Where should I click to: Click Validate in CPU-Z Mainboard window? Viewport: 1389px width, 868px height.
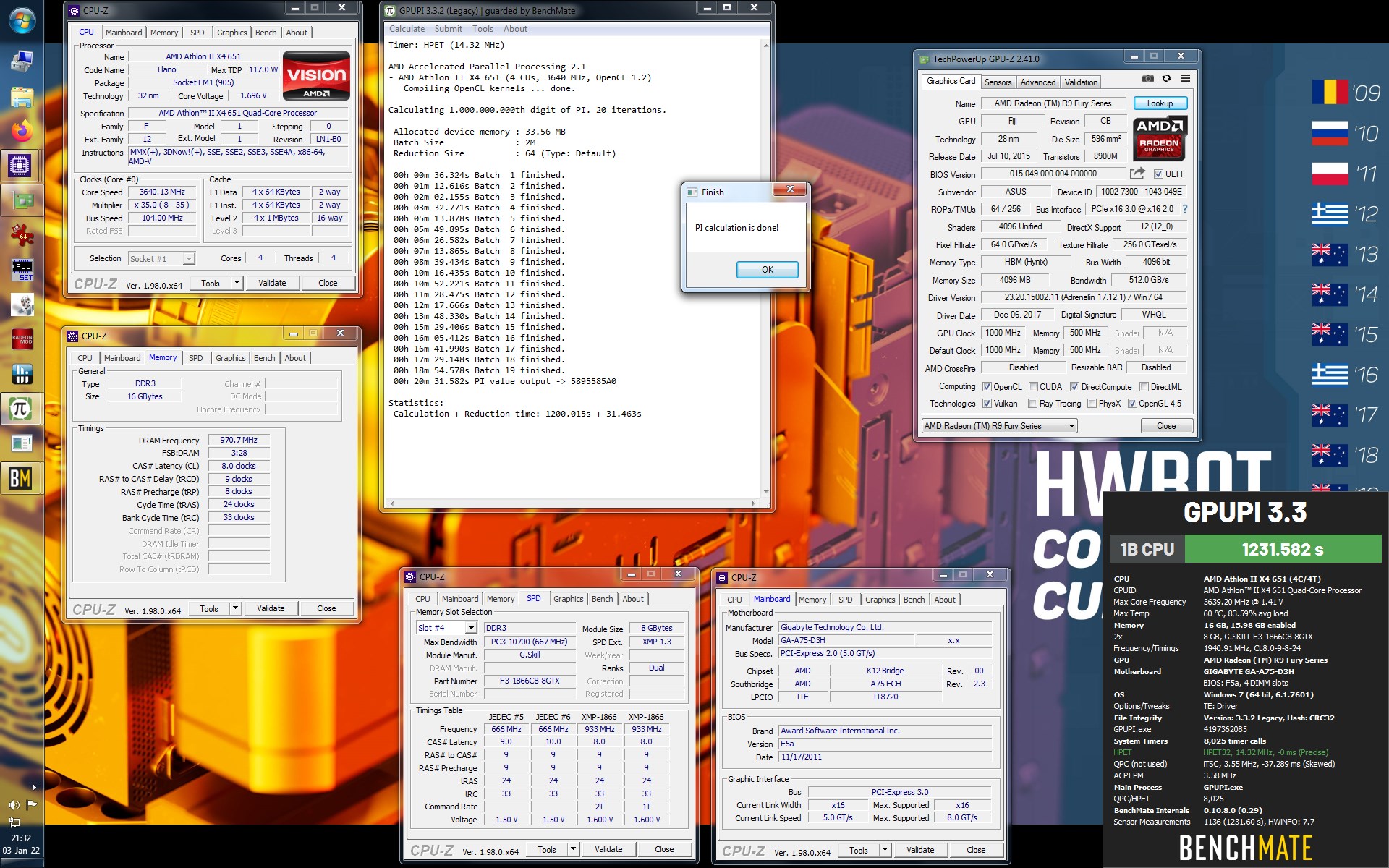tap(920, 850)
